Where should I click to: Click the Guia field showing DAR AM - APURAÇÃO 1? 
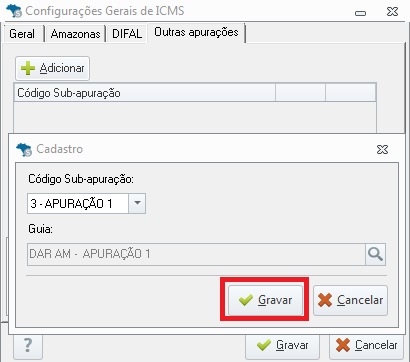pyautogui.click(x=196, y=254)
